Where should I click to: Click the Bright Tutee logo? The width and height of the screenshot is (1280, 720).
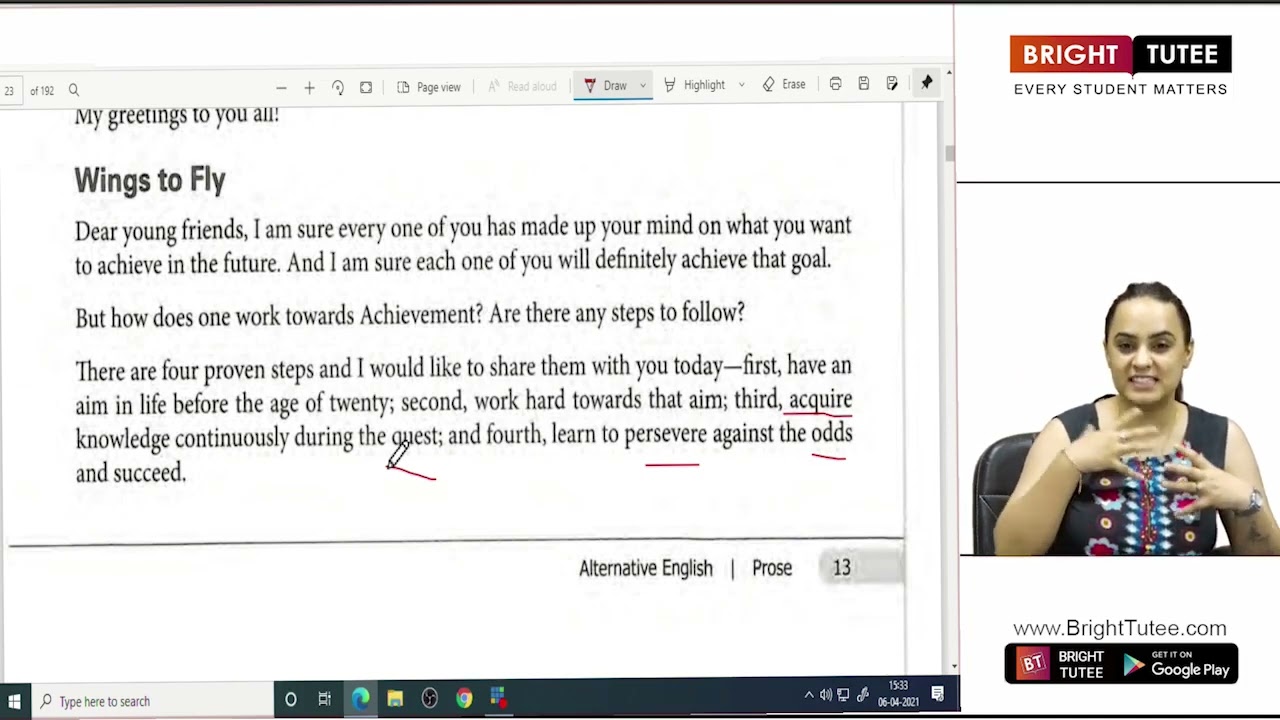click(x=1120, y=66)
